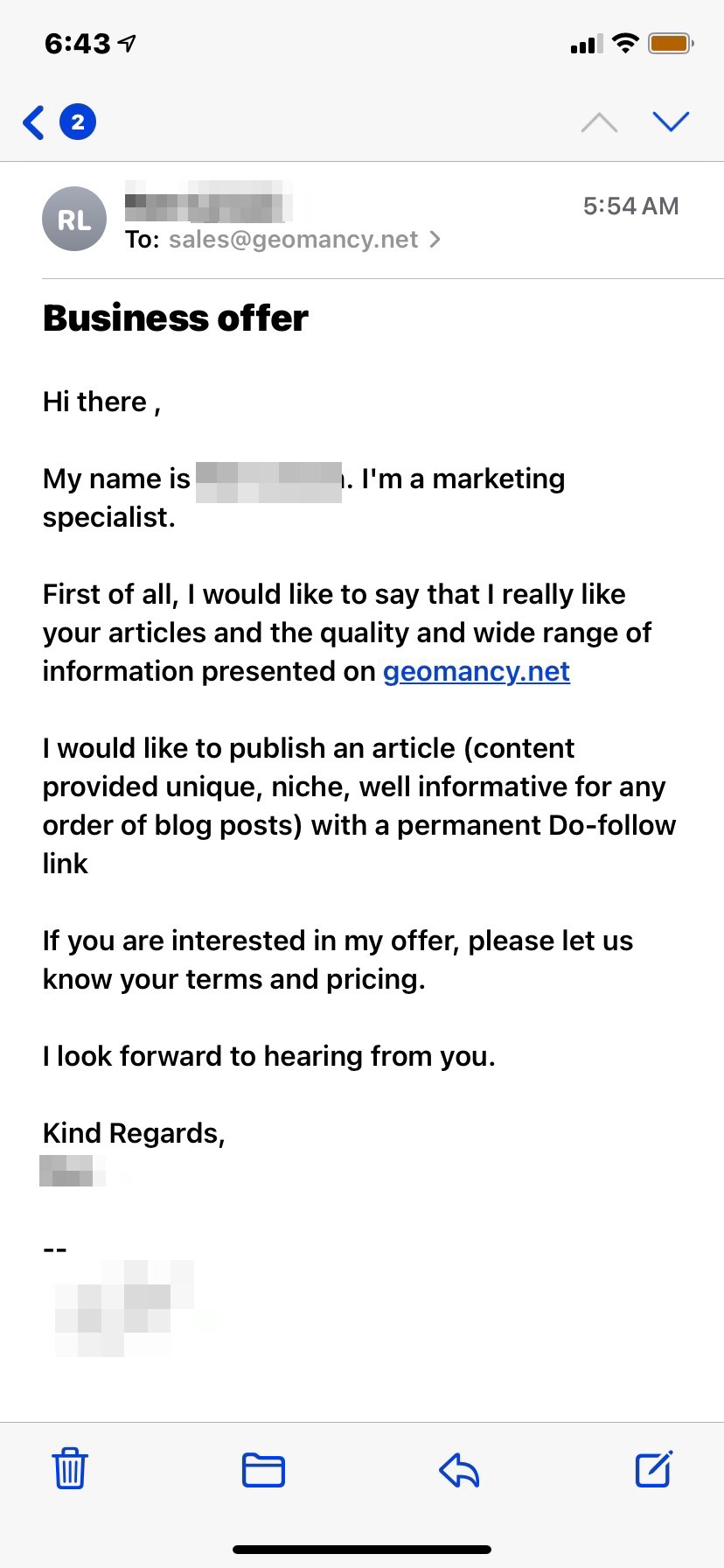The width and height of the screenshot is (724, 1568).
Task: Tap the unread count badge showing 2
Action: [x=78, y=122]
